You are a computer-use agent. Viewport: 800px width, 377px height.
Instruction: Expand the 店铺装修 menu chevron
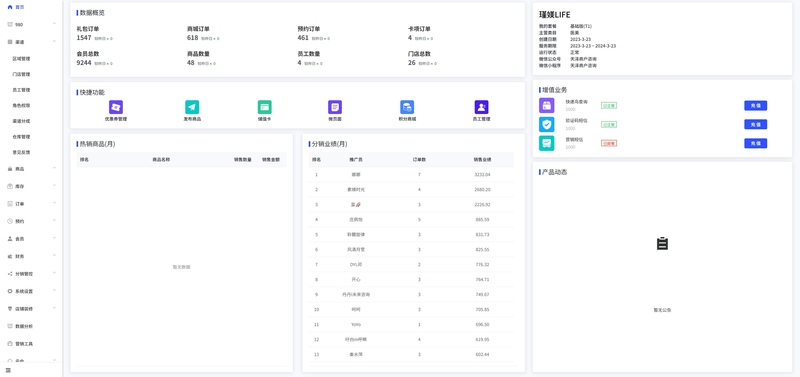(54, 308)
